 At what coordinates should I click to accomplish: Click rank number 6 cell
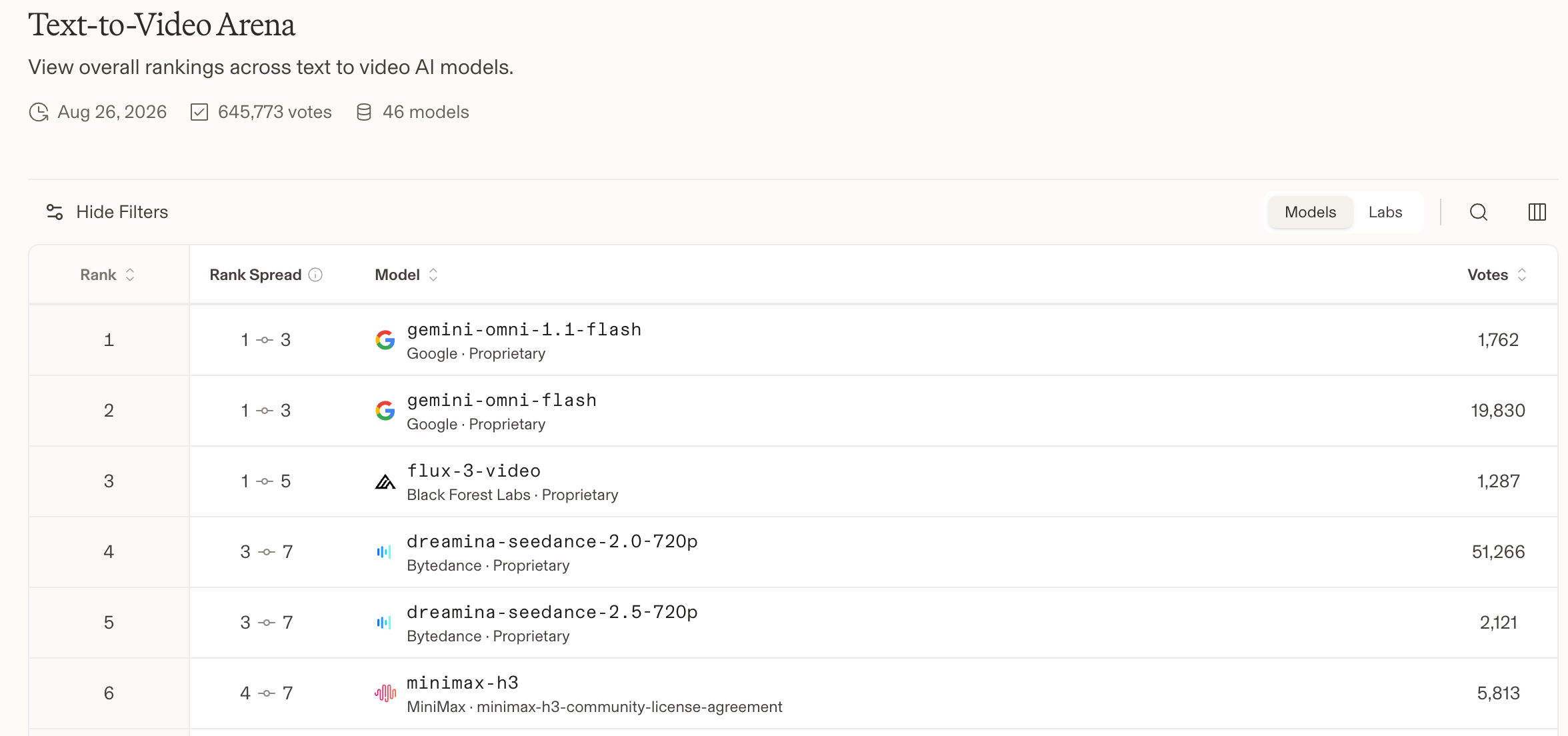[109, 693]
